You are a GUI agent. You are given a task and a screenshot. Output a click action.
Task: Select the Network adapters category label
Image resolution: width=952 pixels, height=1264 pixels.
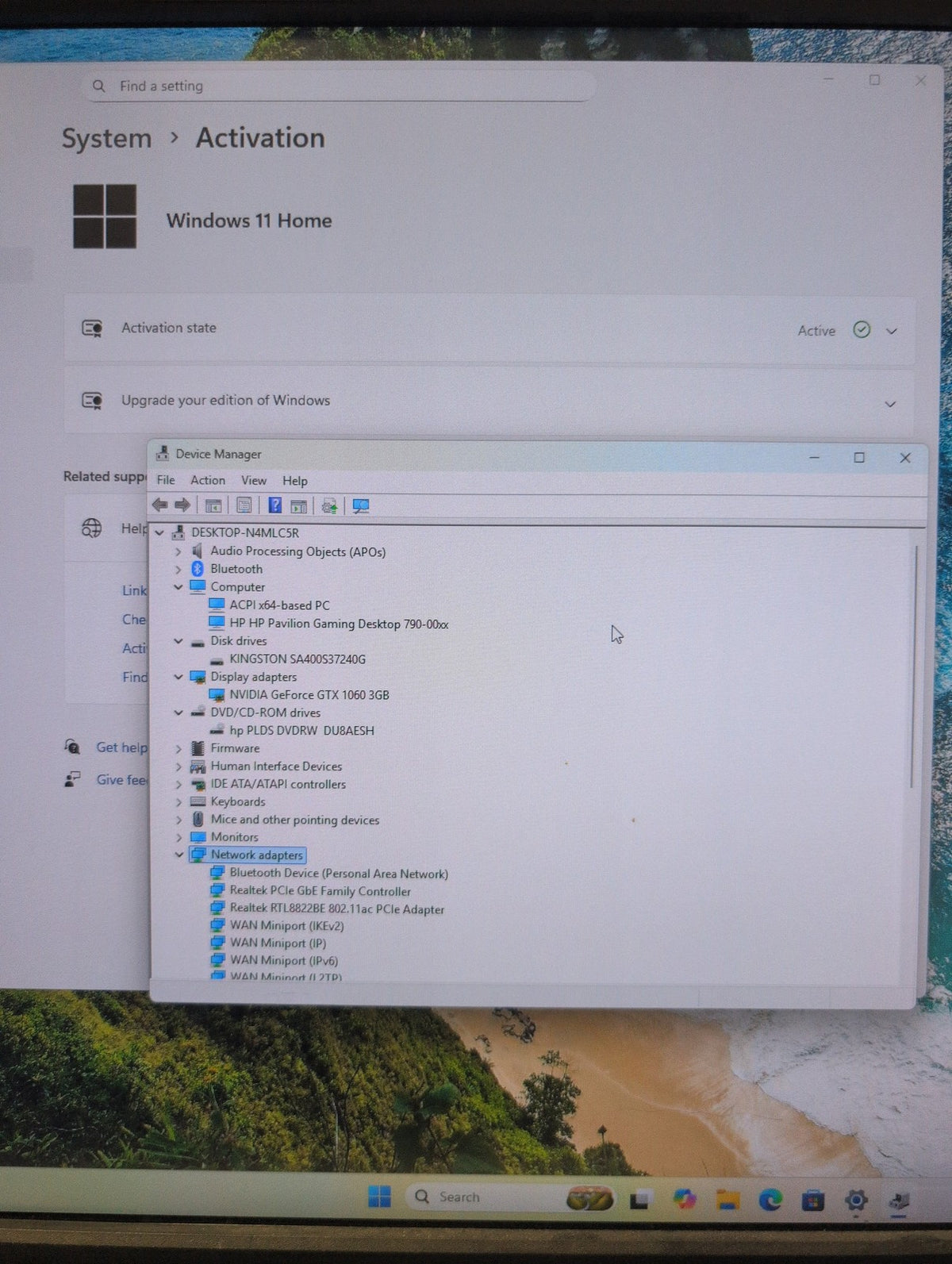pyautogui.click(x=256, y=855)
